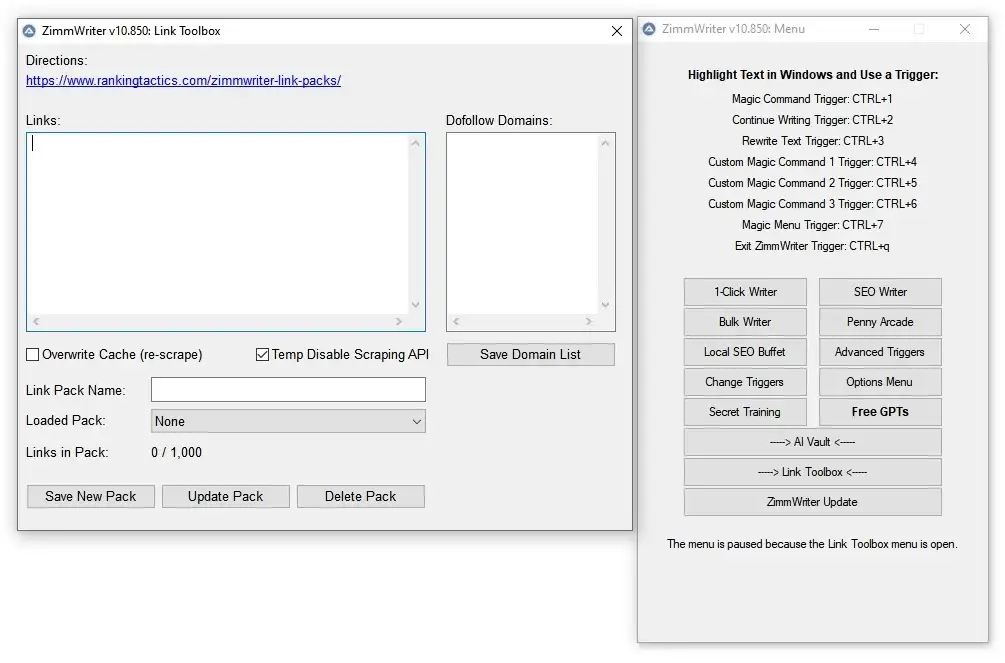Viewport: 1005px width, 663px height.
Task: Click Update Pack
Action: [225, 496]
